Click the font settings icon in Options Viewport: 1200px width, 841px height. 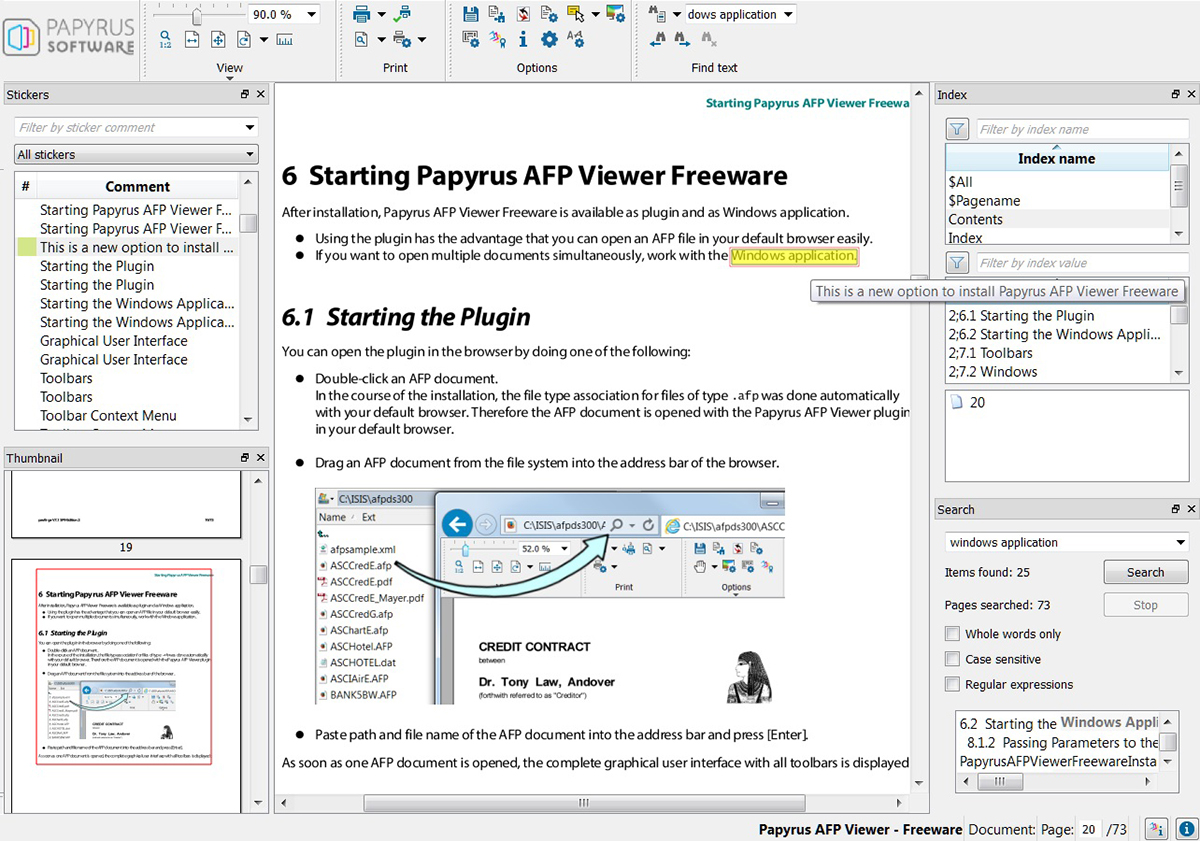575,40
